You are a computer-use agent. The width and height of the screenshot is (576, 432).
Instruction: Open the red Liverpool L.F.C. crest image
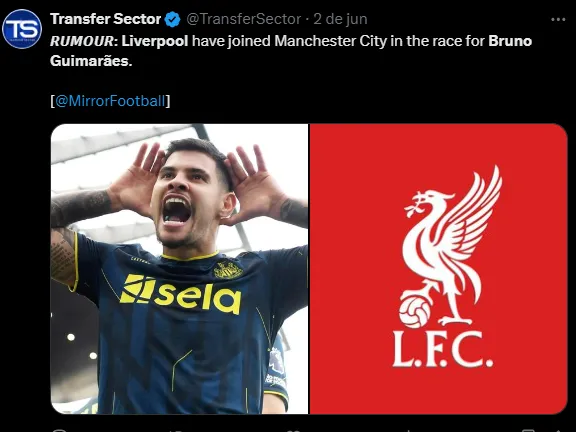(439, 269)
